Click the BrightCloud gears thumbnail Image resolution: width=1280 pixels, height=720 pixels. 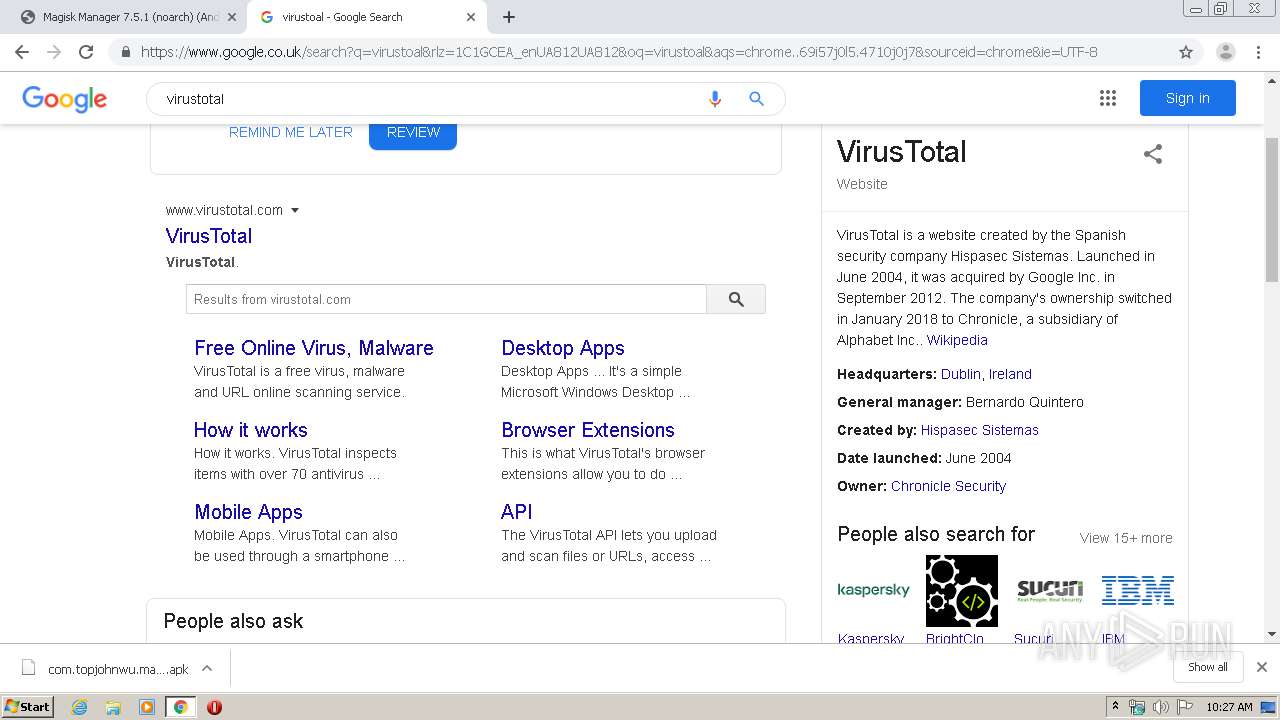pos(962,590)
